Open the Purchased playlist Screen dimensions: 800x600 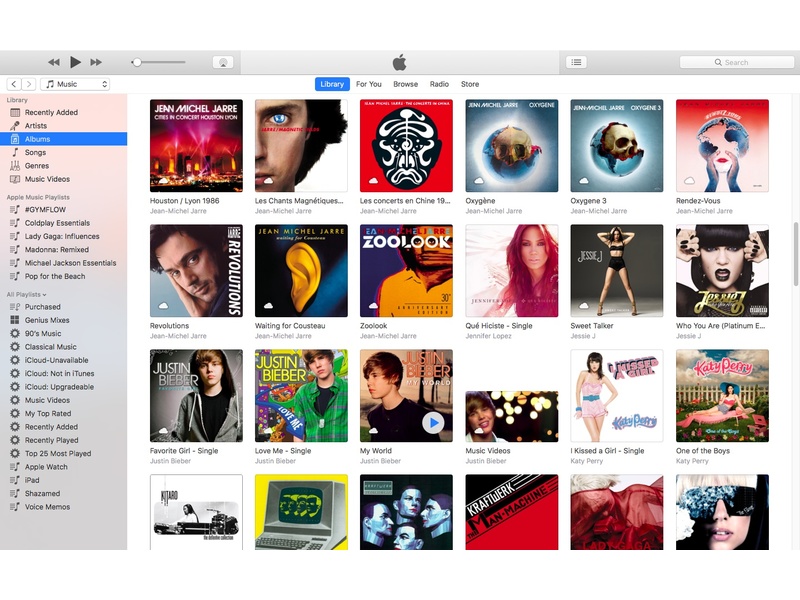[x=63, y=307]
